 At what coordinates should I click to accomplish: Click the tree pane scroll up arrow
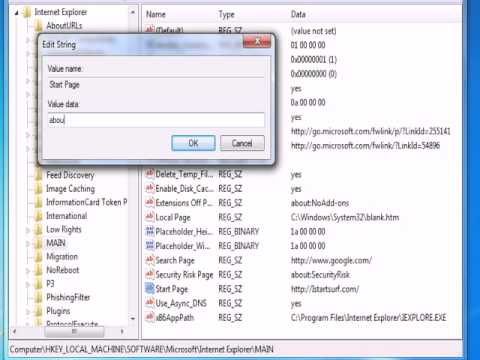(x=133, y=12)
